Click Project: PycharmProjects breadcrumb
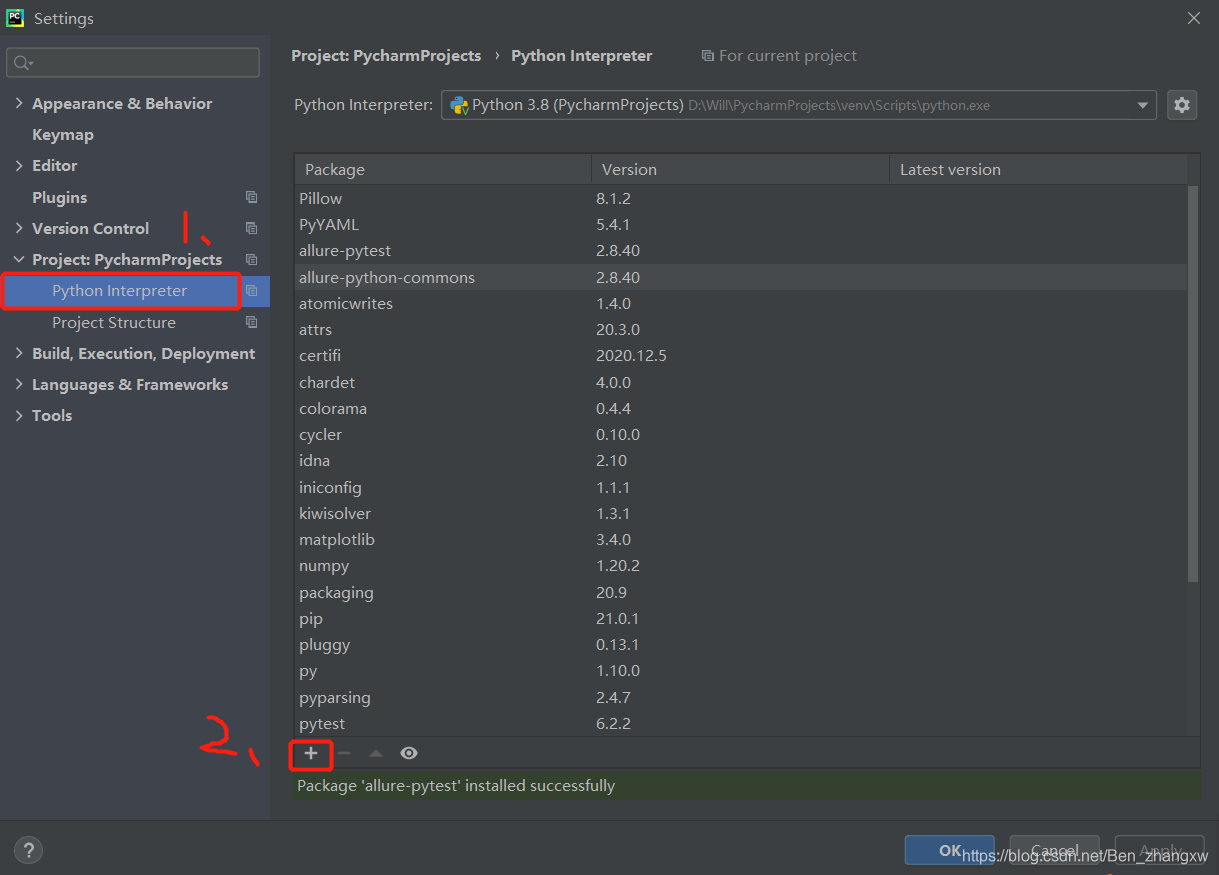This screenshot has height=875, width=1219. pyautogui.click(x=386, y=56)
